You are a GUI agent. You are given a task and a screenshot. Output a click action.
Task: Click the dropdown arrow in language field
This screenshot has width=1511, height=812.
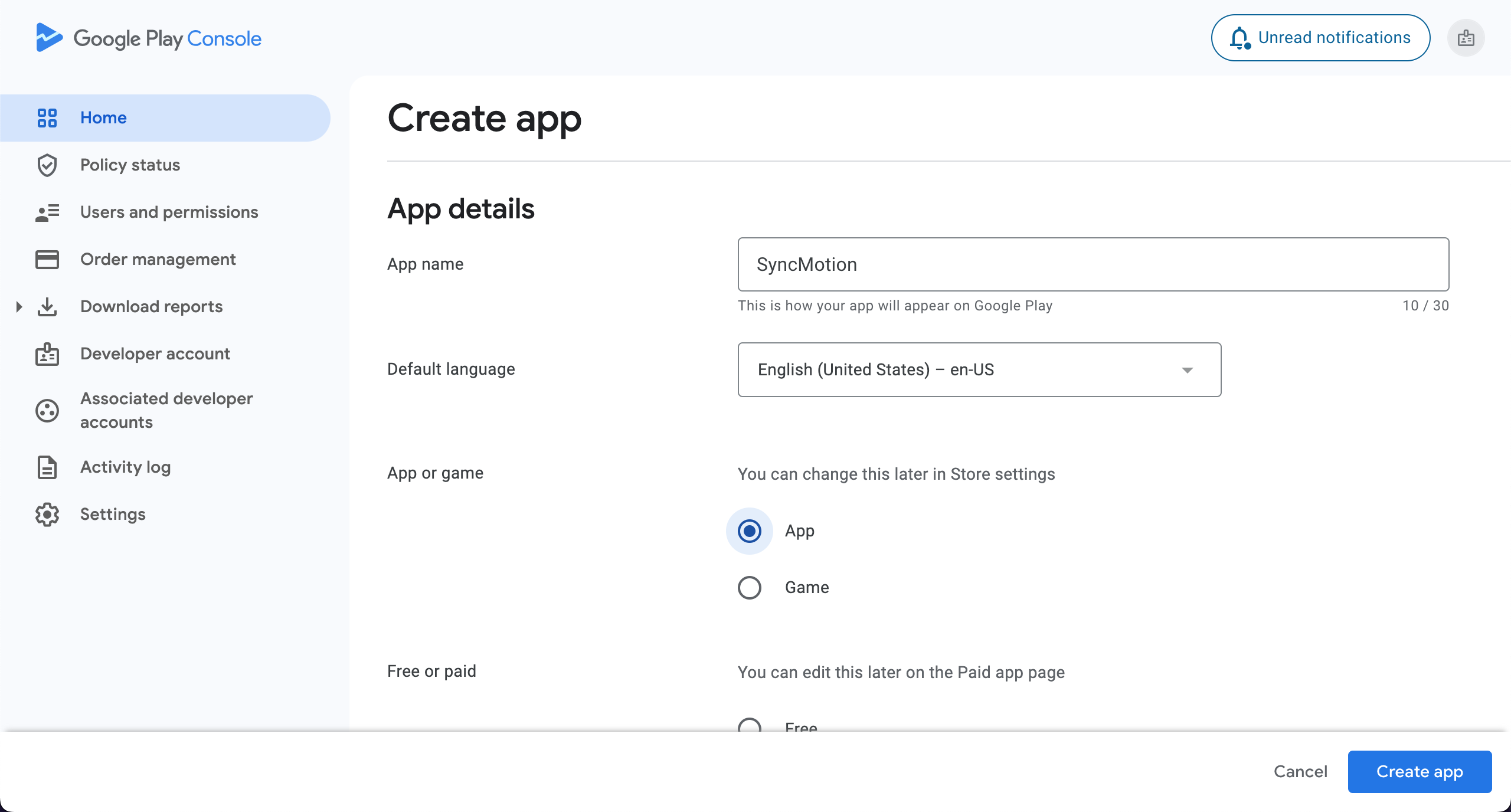[1188, 371]
